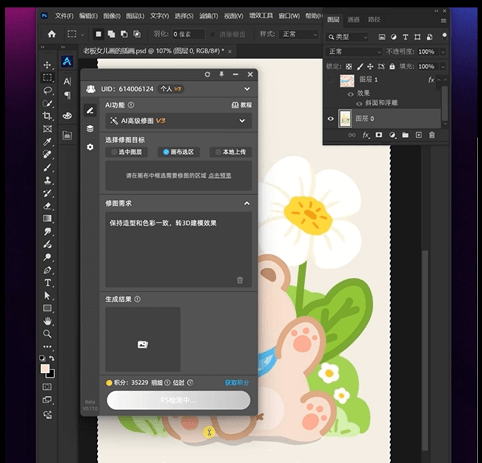Image resolution: width=482 pixels, height=463 pixels.
Task: Select the Pen tool
Action: (47, 270)
